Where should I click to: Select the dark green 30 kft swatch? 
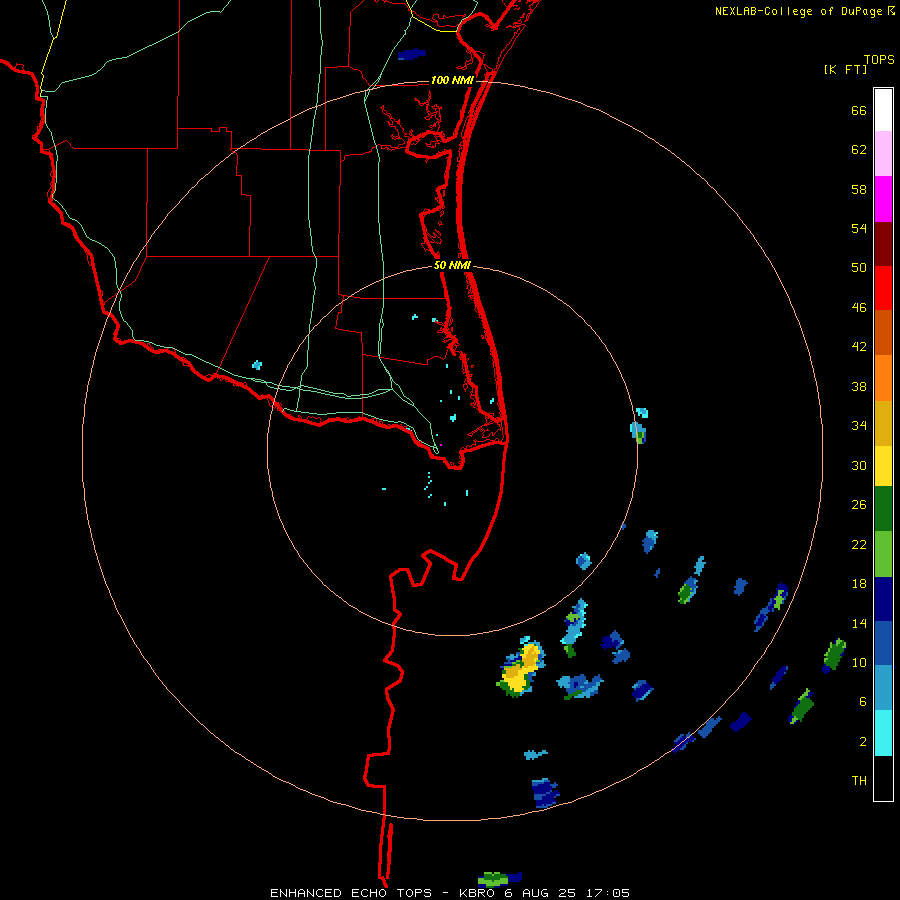883,509
